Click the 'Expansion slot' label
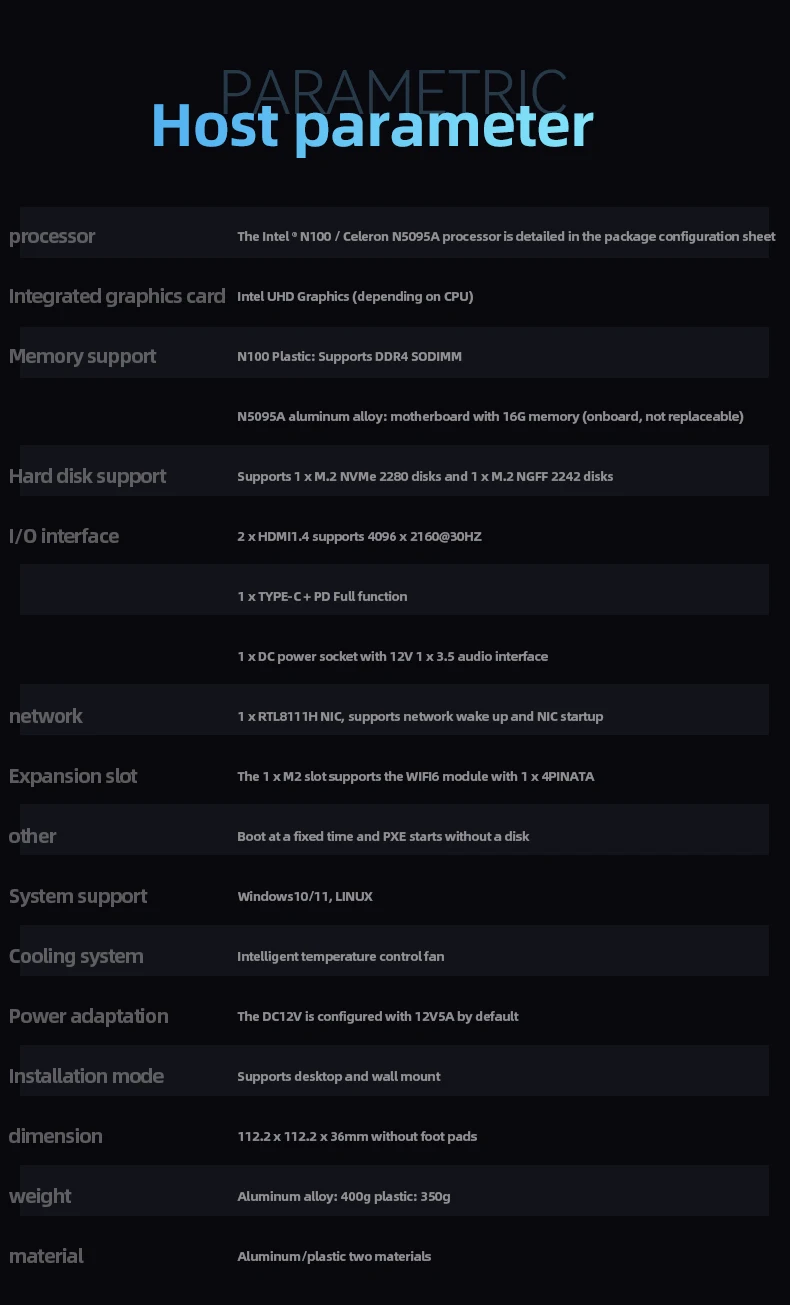 coord(73,777)
